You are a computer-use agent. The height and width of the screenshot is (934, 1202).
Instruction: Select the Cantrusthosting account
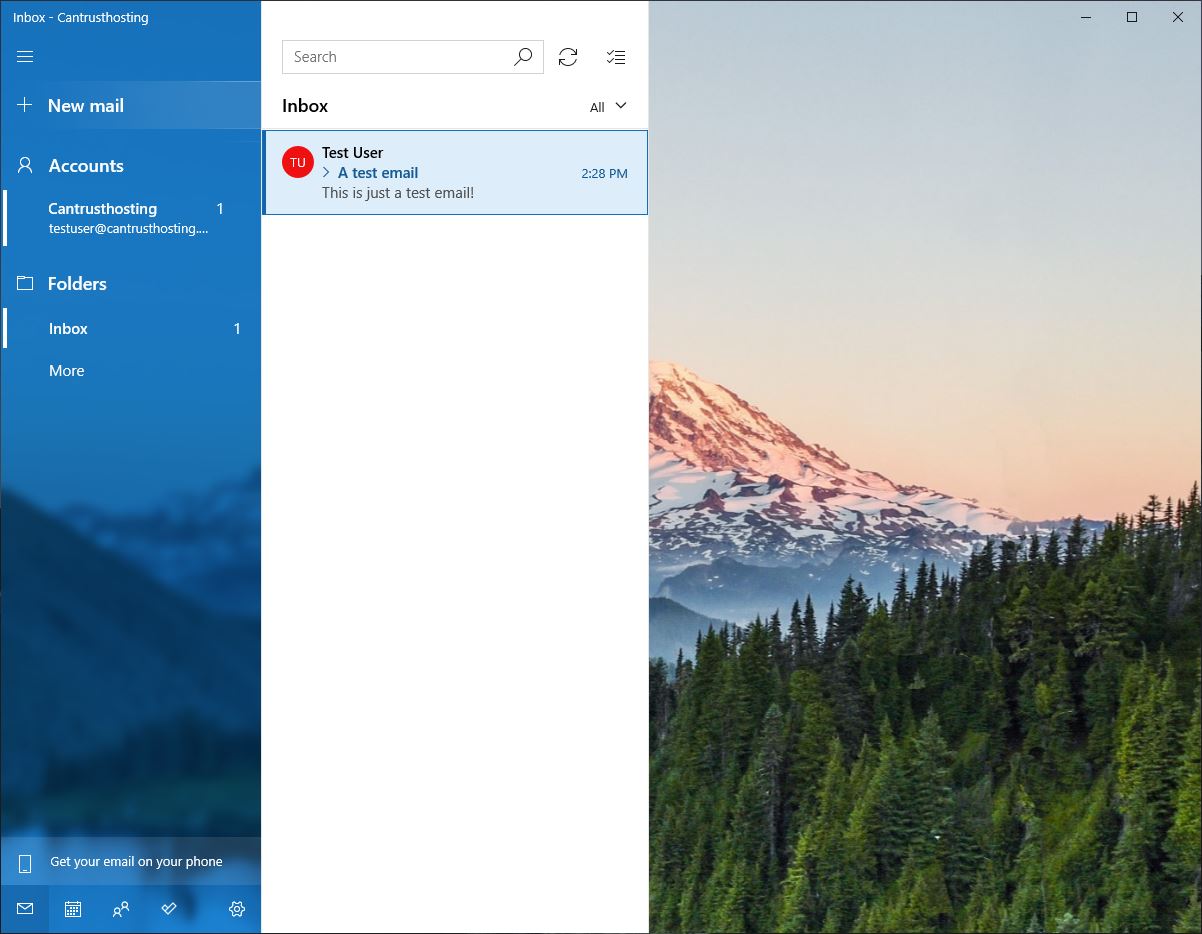[130, 218]
